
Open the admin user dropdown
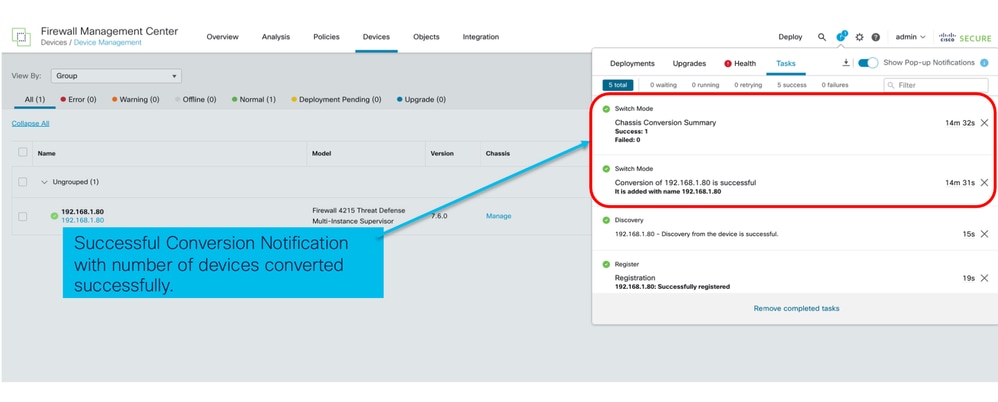click(x=910, y=37)
